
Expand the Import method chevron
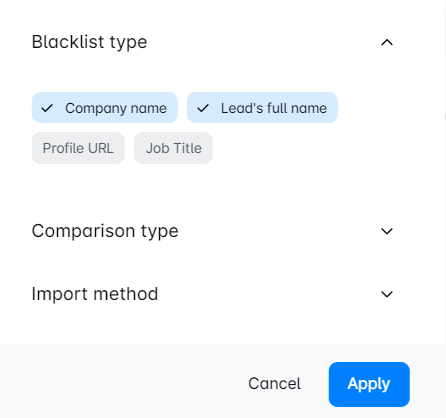tap(387, 294)
